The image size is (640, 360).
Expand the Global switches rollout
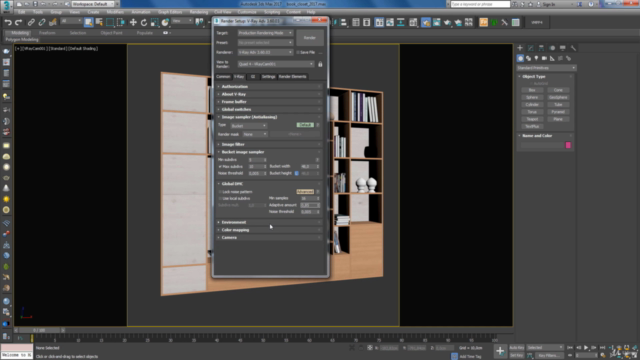pyautogui.click(x=269, y=109)
